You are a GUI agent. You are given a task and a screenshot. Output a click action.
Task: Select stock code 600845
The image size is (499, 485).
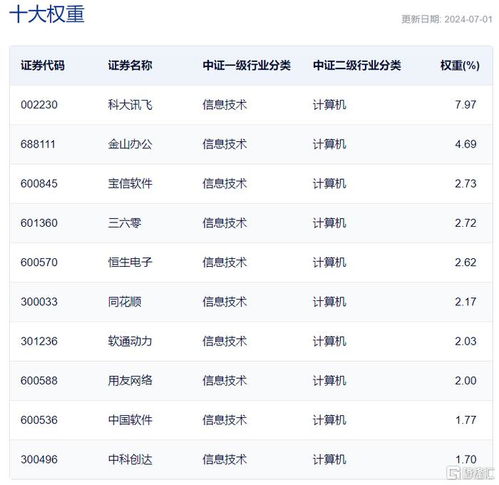tap(39, 183)
